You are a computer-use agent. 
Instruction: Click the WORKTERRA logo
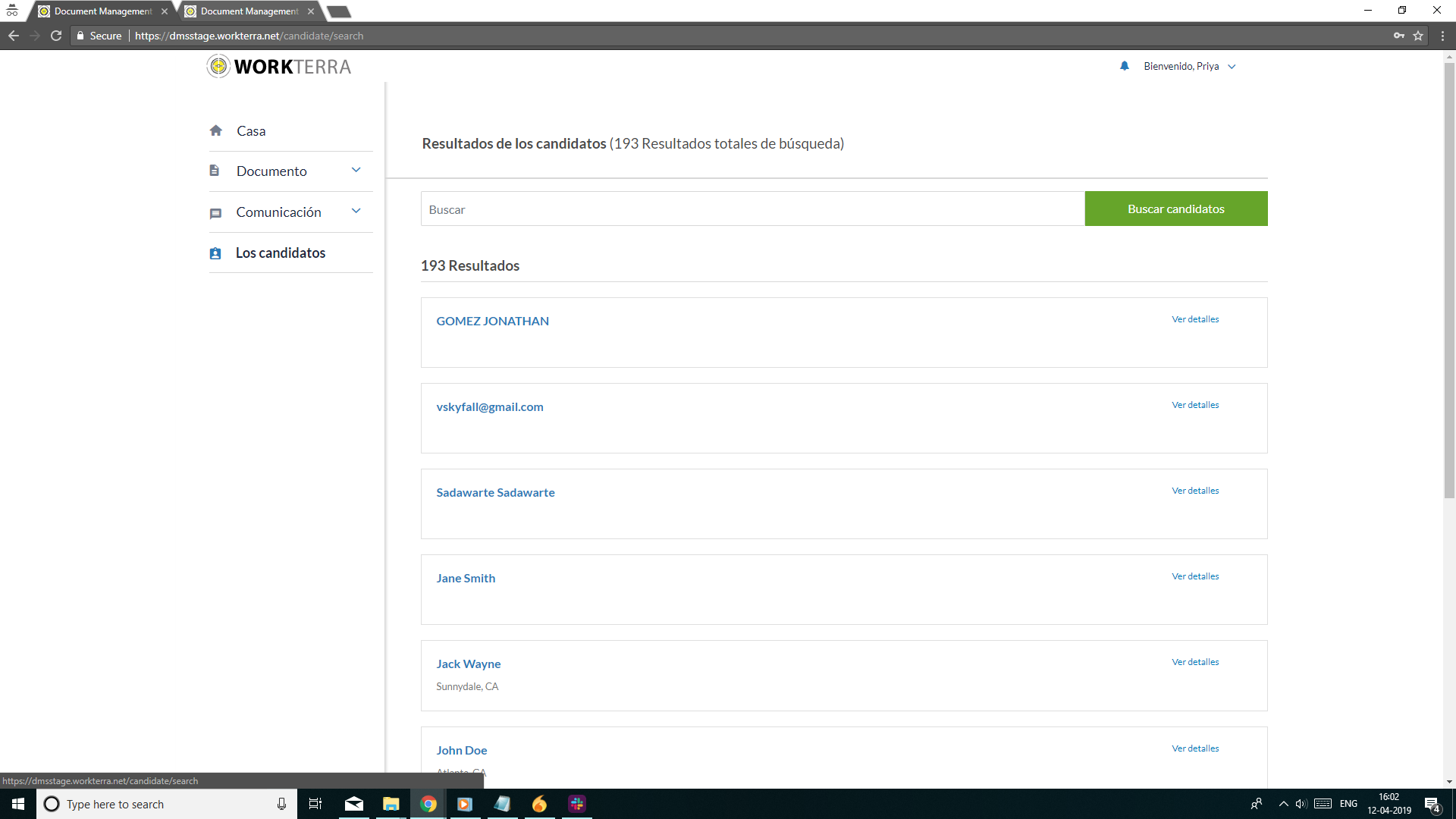click(278, 66)
